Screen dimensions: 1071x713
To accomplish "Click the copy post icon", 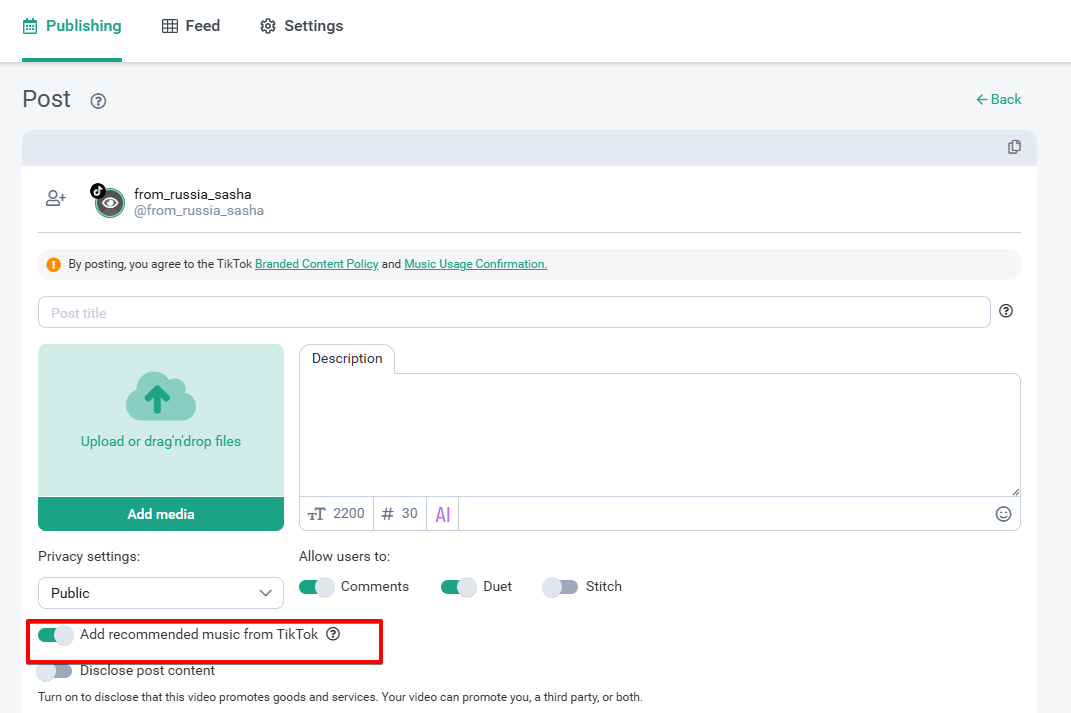I will [x=1014, y=147].
